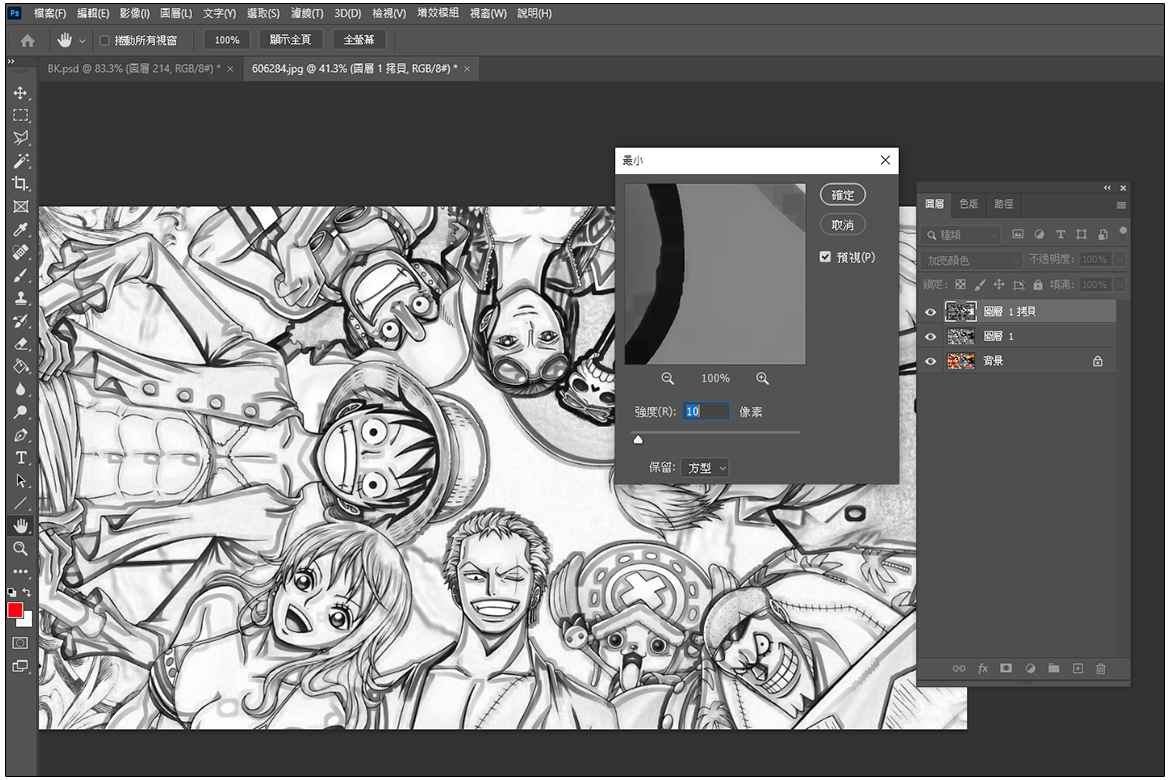The height and width of the screenshot is (780, 1170).
Task: Toggle 捲動所有視窗 checkbox
Action: tap(104, 40)
